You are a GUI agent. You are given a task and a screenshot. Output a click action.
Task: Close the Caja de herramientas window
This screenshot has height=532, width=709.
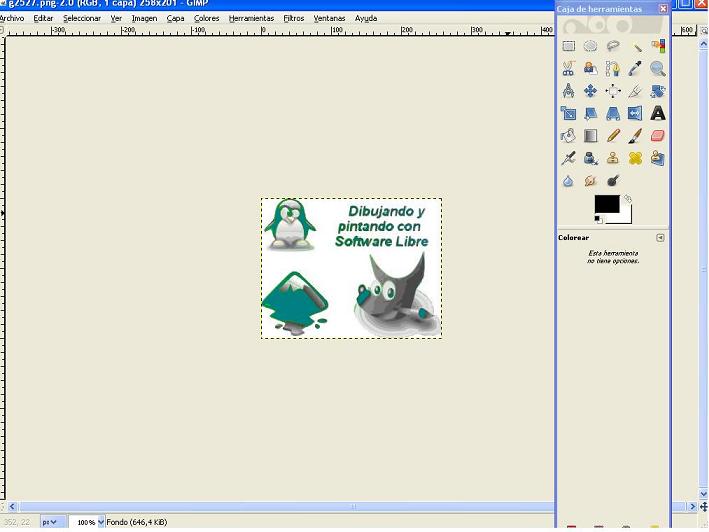click(663, 9)
